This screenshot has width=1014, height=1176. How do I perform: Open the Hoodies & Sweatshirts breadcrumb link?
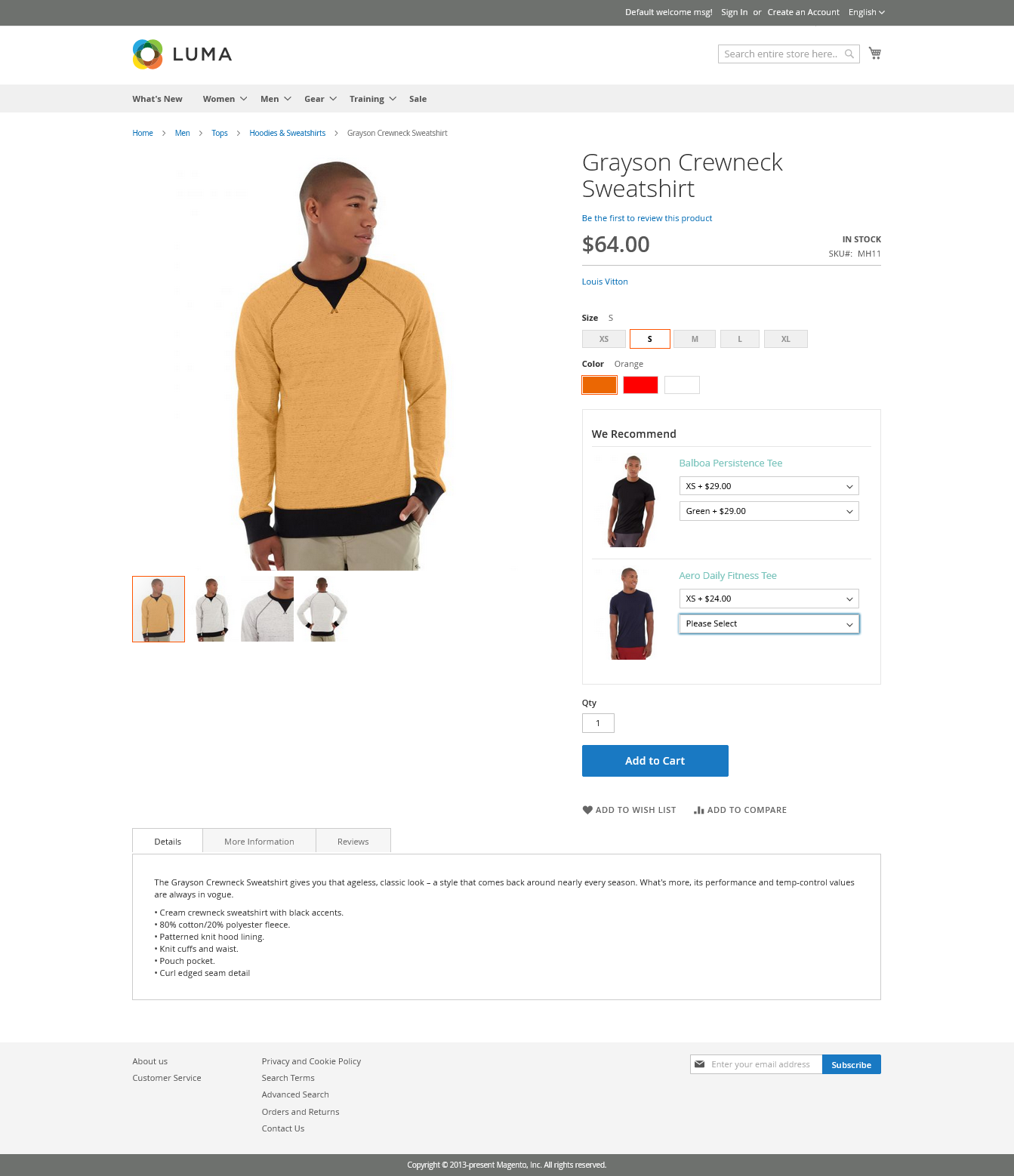[x=288, y=133]
